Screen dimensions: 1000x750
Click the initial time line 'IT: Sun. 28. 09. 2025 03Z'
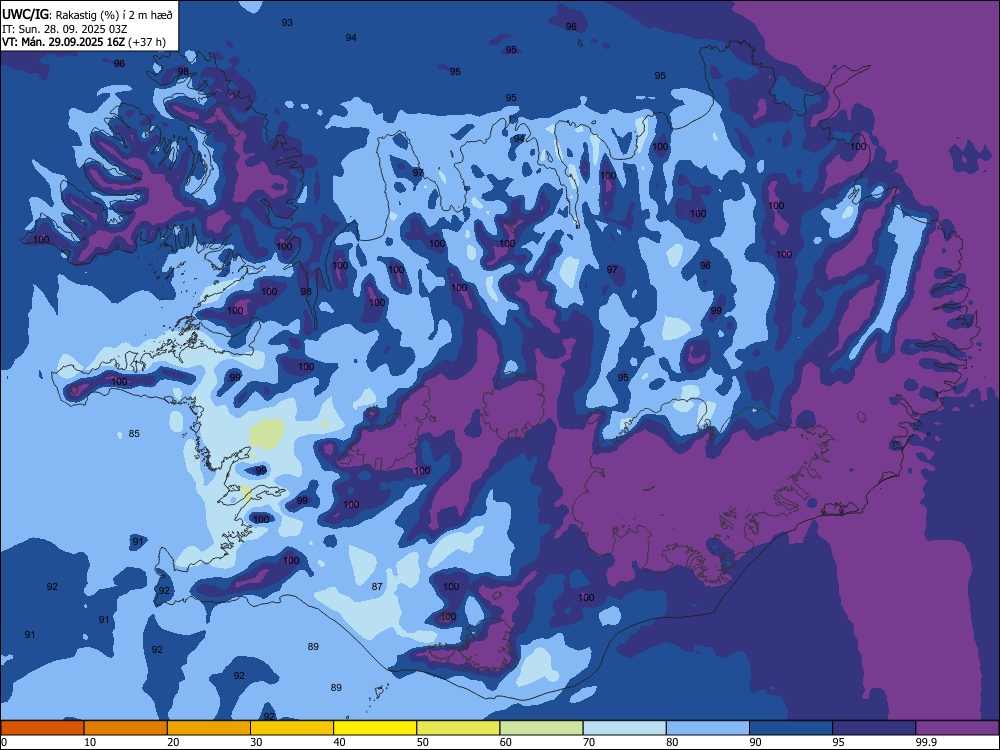64,29
